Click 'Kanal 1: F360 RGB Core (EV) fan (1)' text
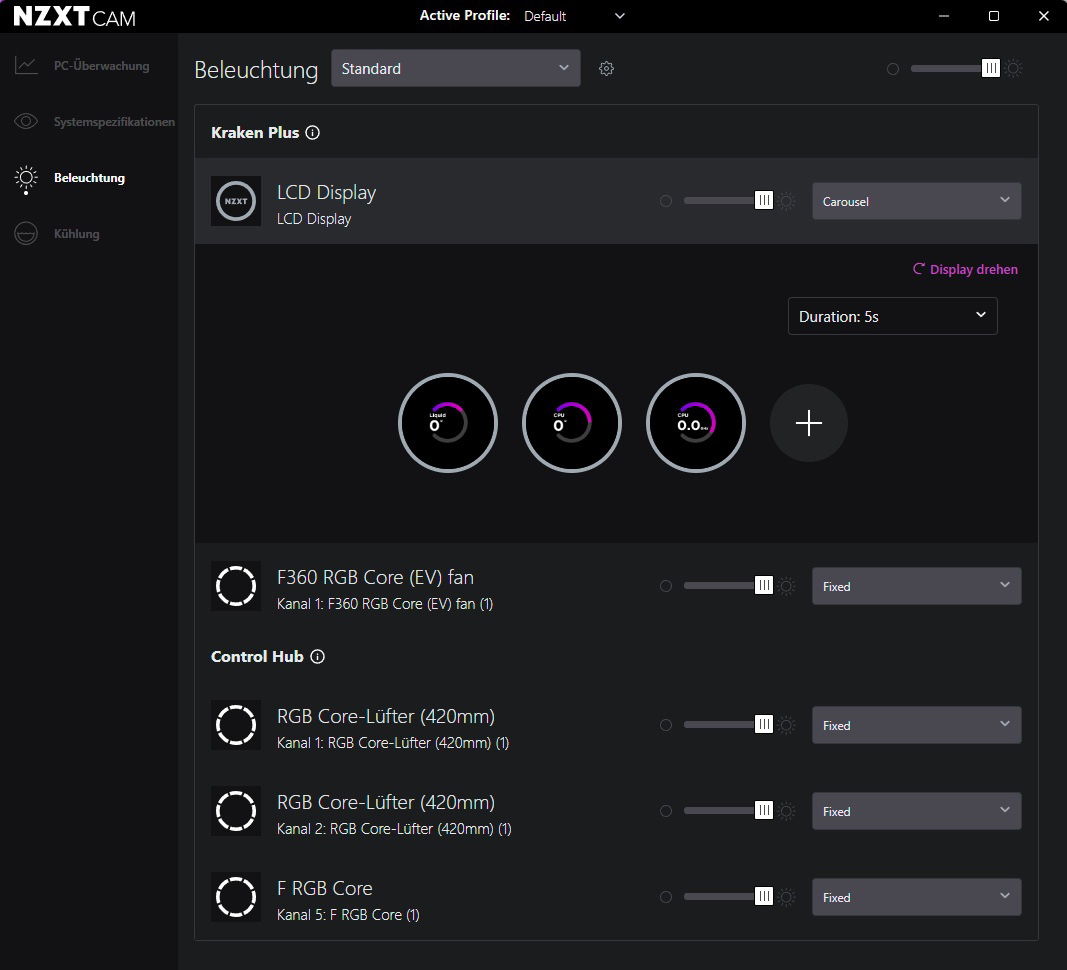 (384, 604)
